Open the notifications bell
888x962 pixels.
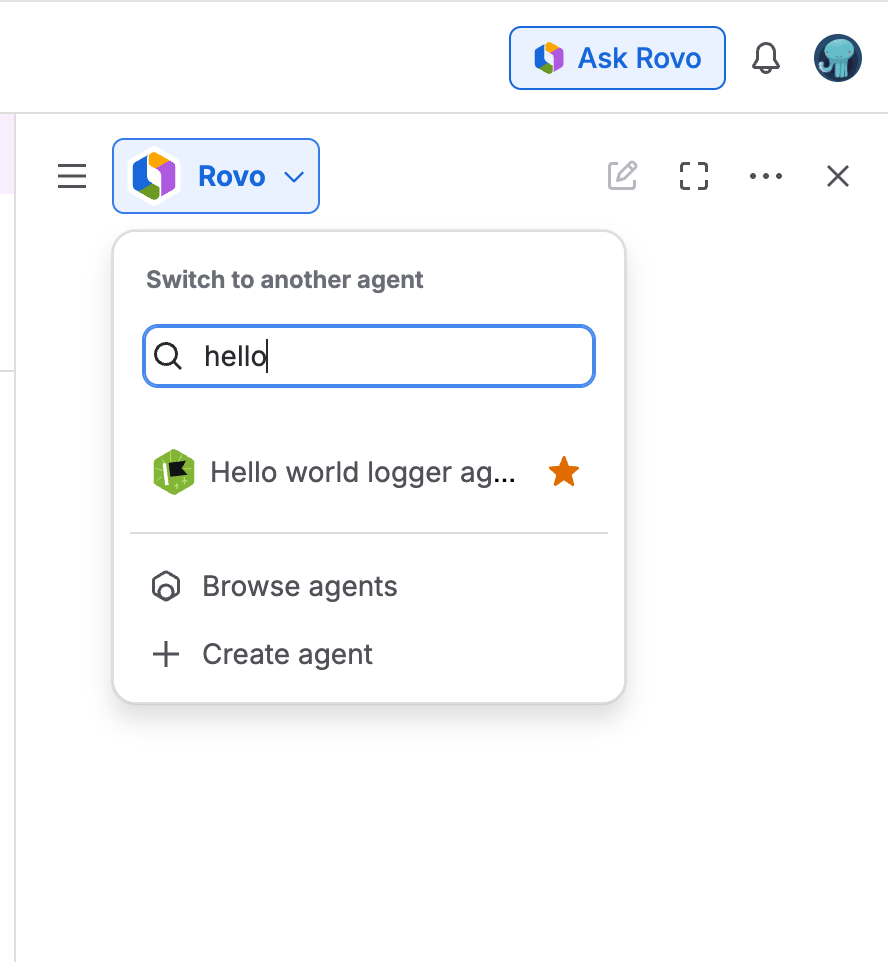(765, 58)
